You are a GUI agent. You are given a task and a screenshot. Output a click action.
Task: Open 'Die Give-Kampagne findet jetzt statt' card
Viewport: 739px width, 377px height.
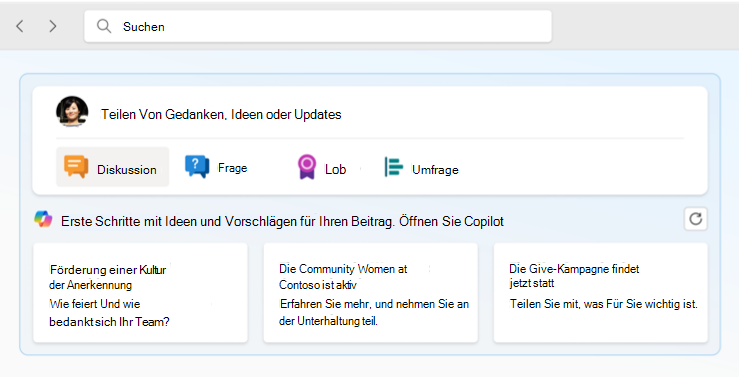600,293
